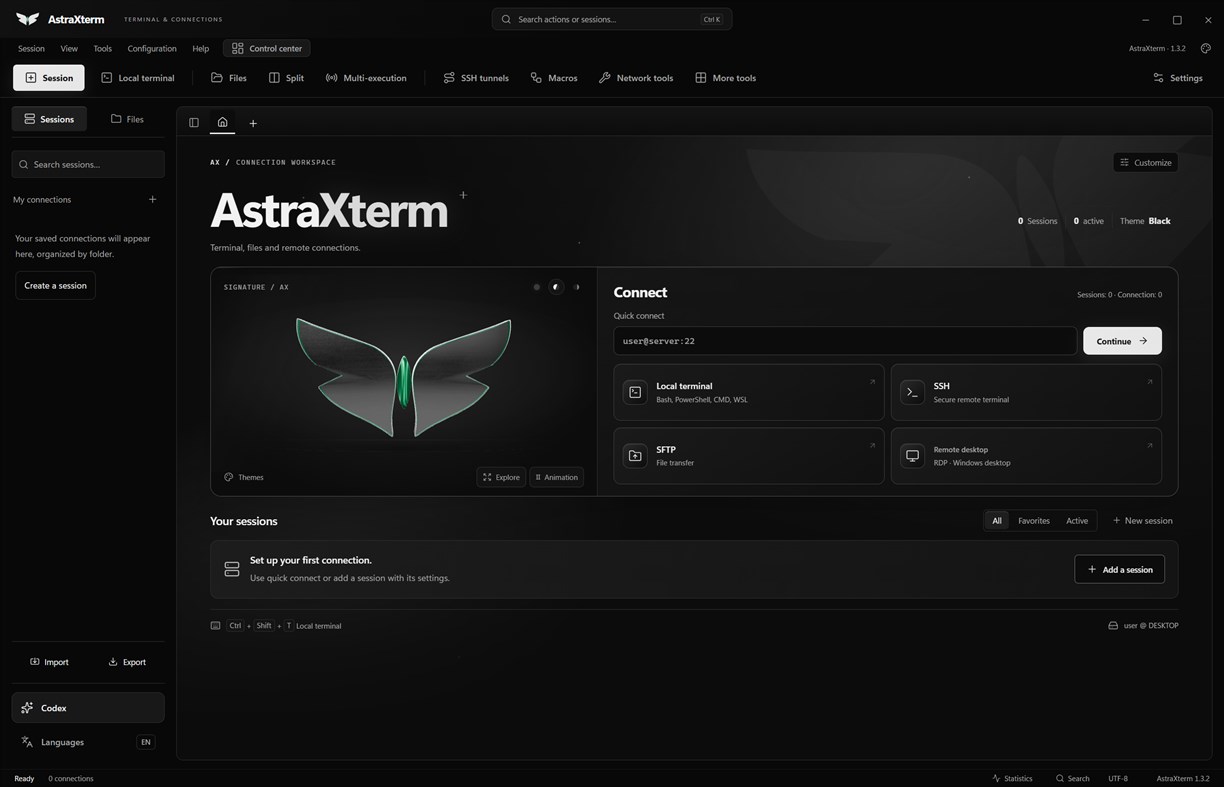Click the Quick connect input field
1224x787 pixels.
[845, 341]
